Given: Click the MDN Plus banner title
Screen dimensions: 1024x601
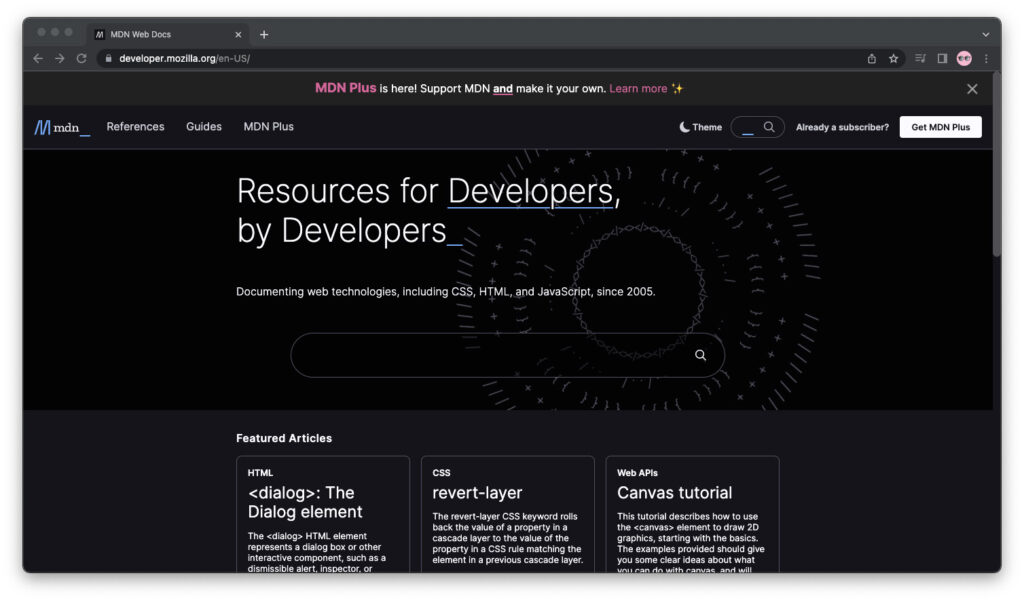Looking at the screenshot, I should [x=345, y=88].
